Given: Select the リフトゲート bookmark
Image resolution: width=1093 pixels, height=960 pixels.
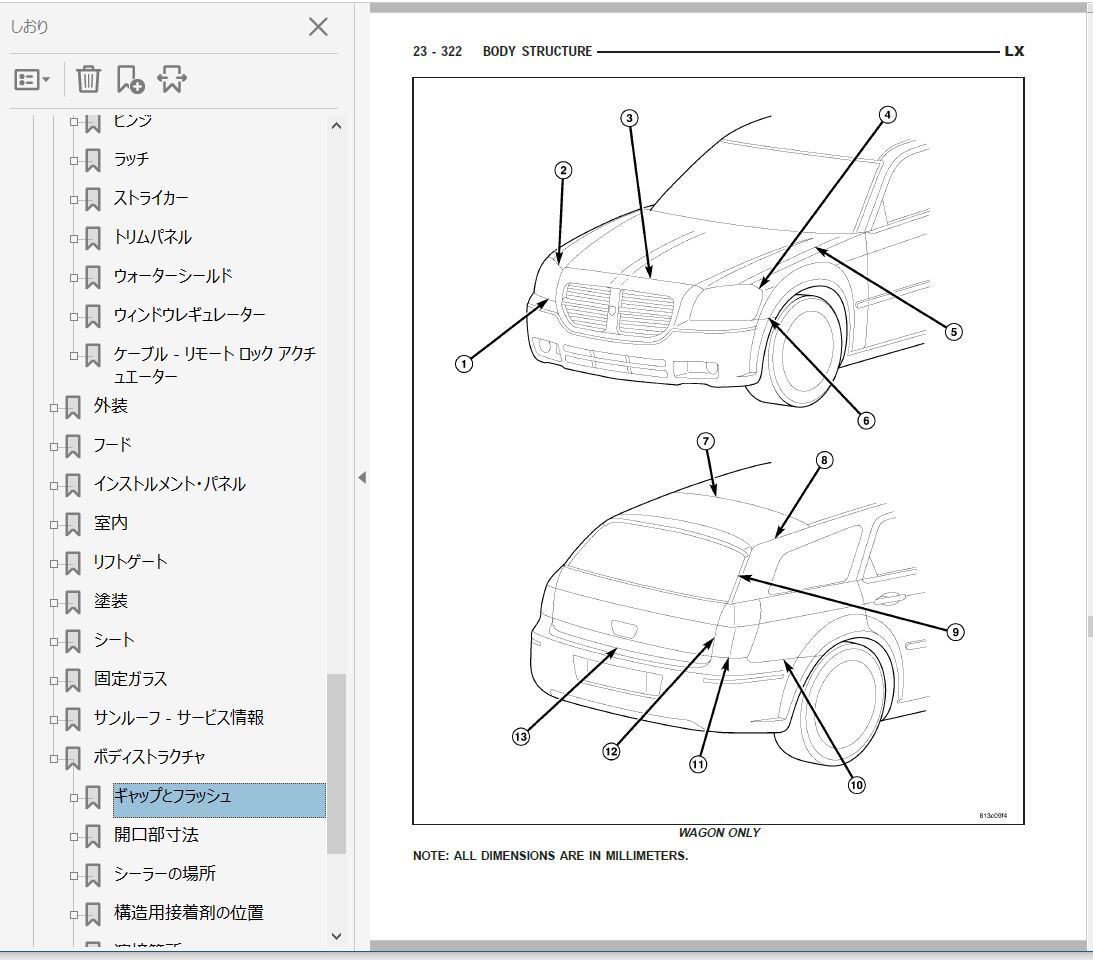Looking at the screenshot, I should pyautogui.click(x=130, y=562).
